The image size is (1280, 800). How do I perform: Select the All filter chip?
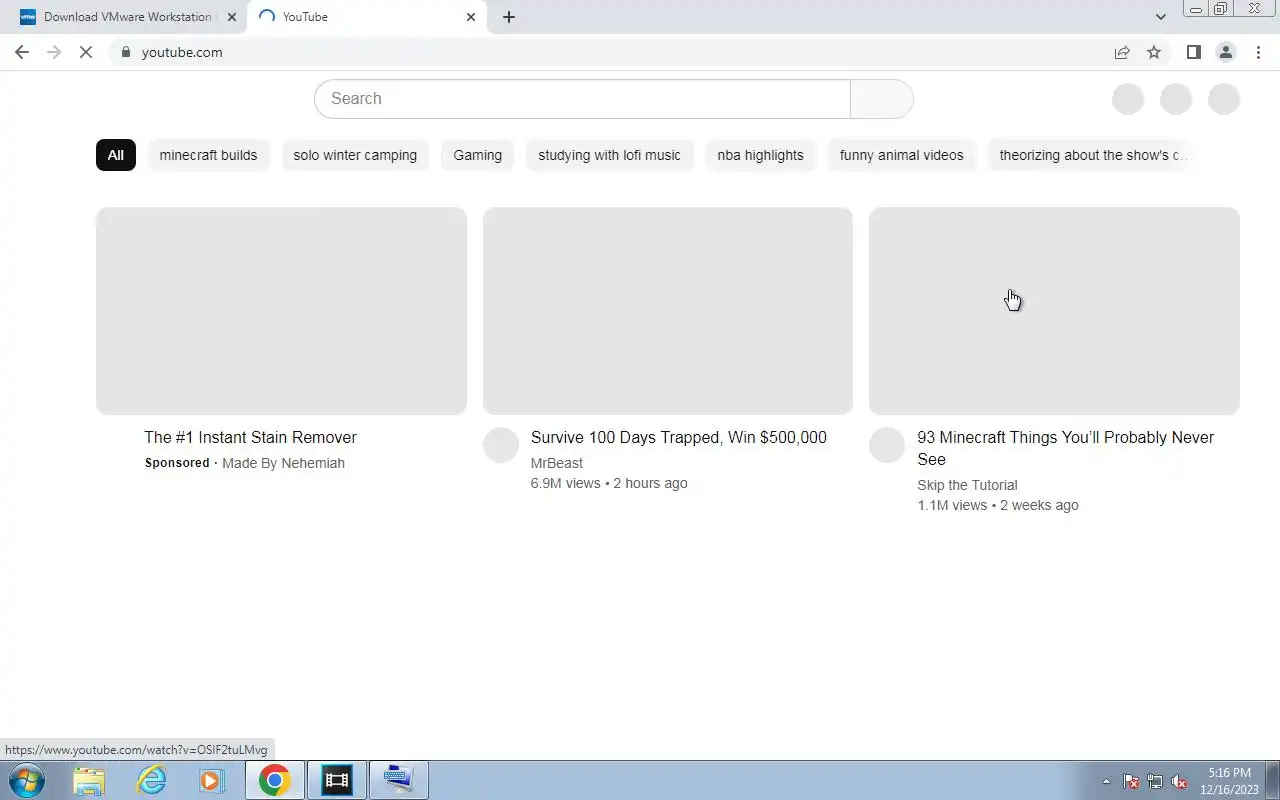[x=116, y=155]
